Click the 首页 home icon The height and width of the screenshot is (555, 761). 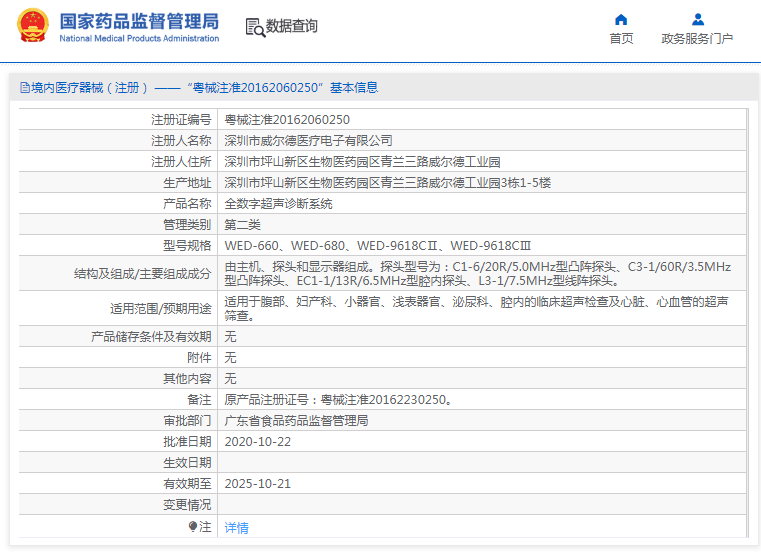pos(621,19)
